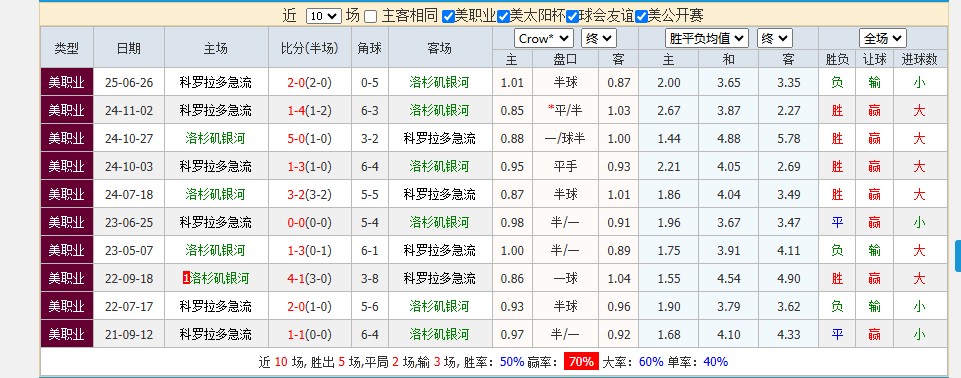The image size is (961, 378).
Task: Click the 美职业 type cell for 22-07-17
Action: [67, 306]
